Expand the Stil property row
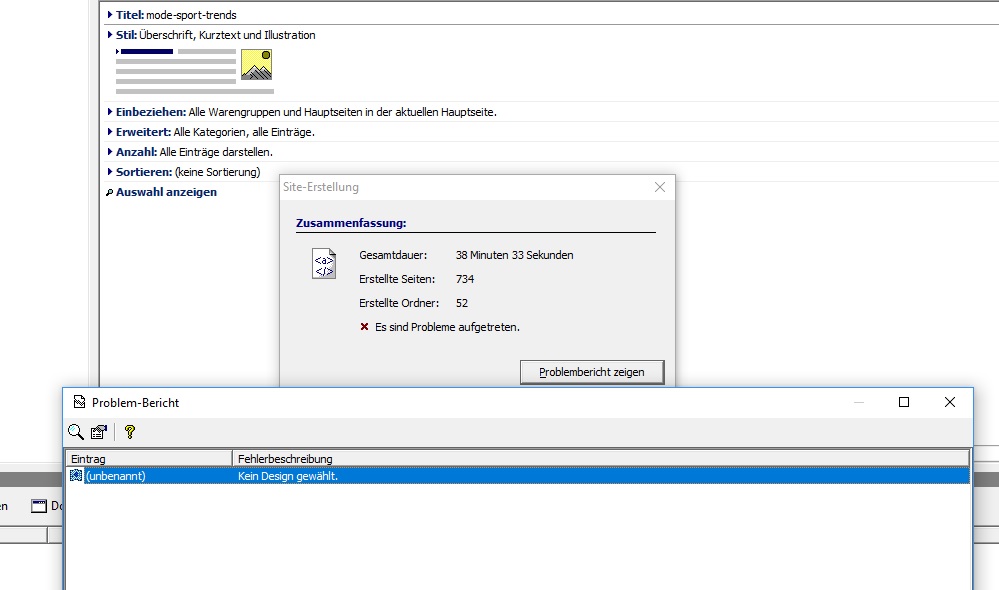Viewport: 999px width, 590px height. (110, 35)
